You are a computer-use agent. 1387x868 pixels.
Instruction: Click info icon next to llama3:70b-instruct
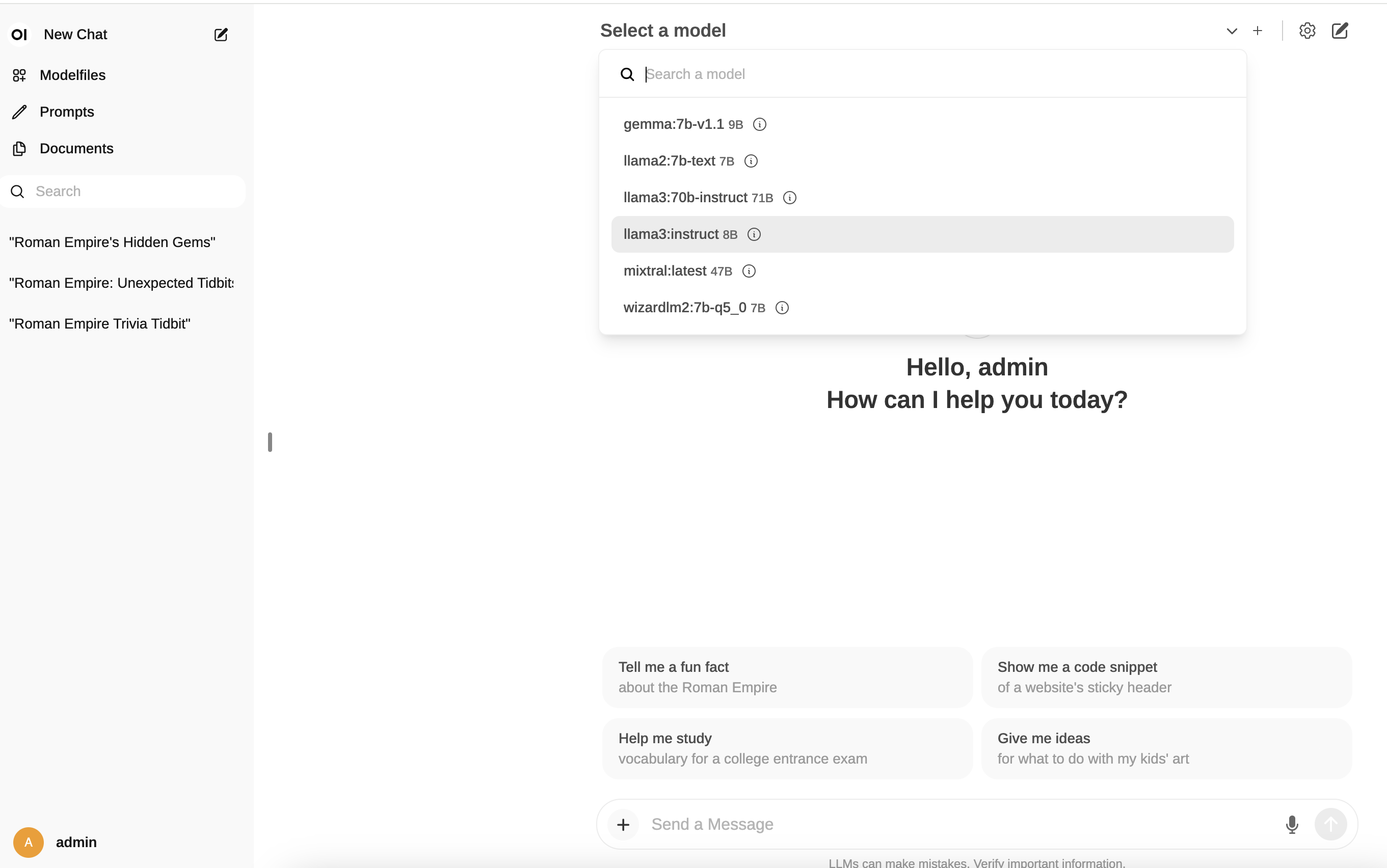pos(789,198)
